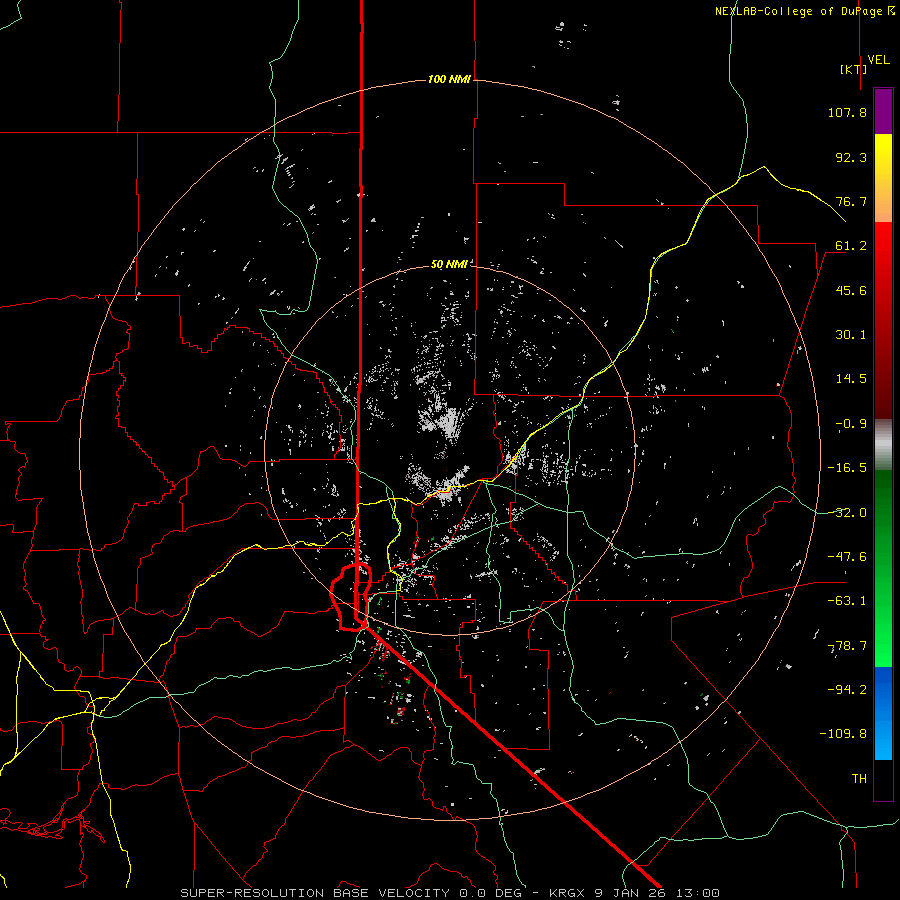
Task: Pick the blue segment of the color bar
Action: coord(883,713)
